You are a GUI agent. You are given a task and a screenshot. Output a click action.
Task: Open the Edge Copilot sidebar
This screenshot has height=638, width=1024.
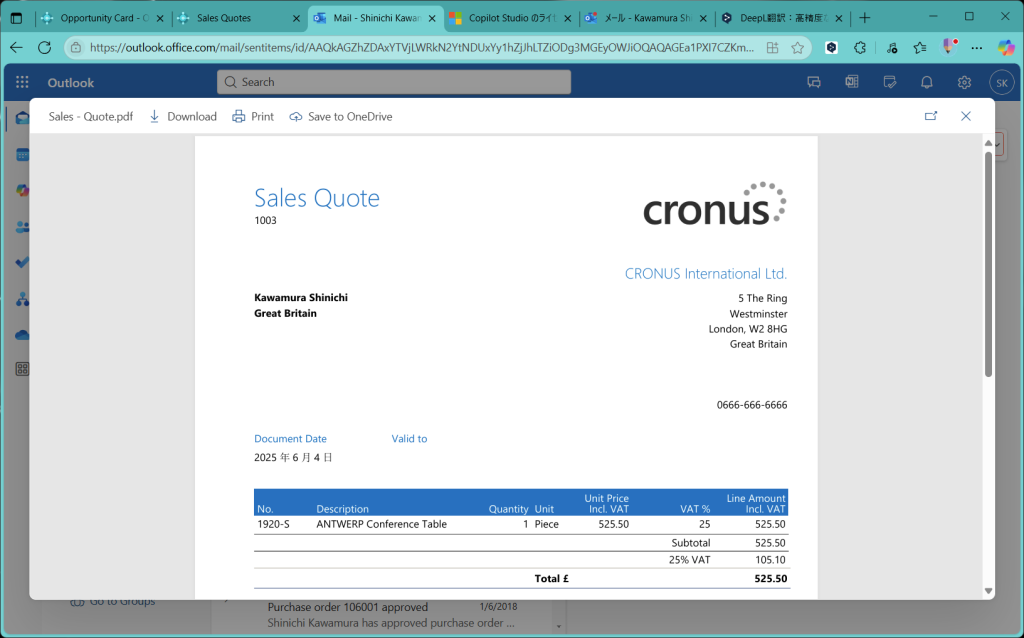click(1006, 47)
